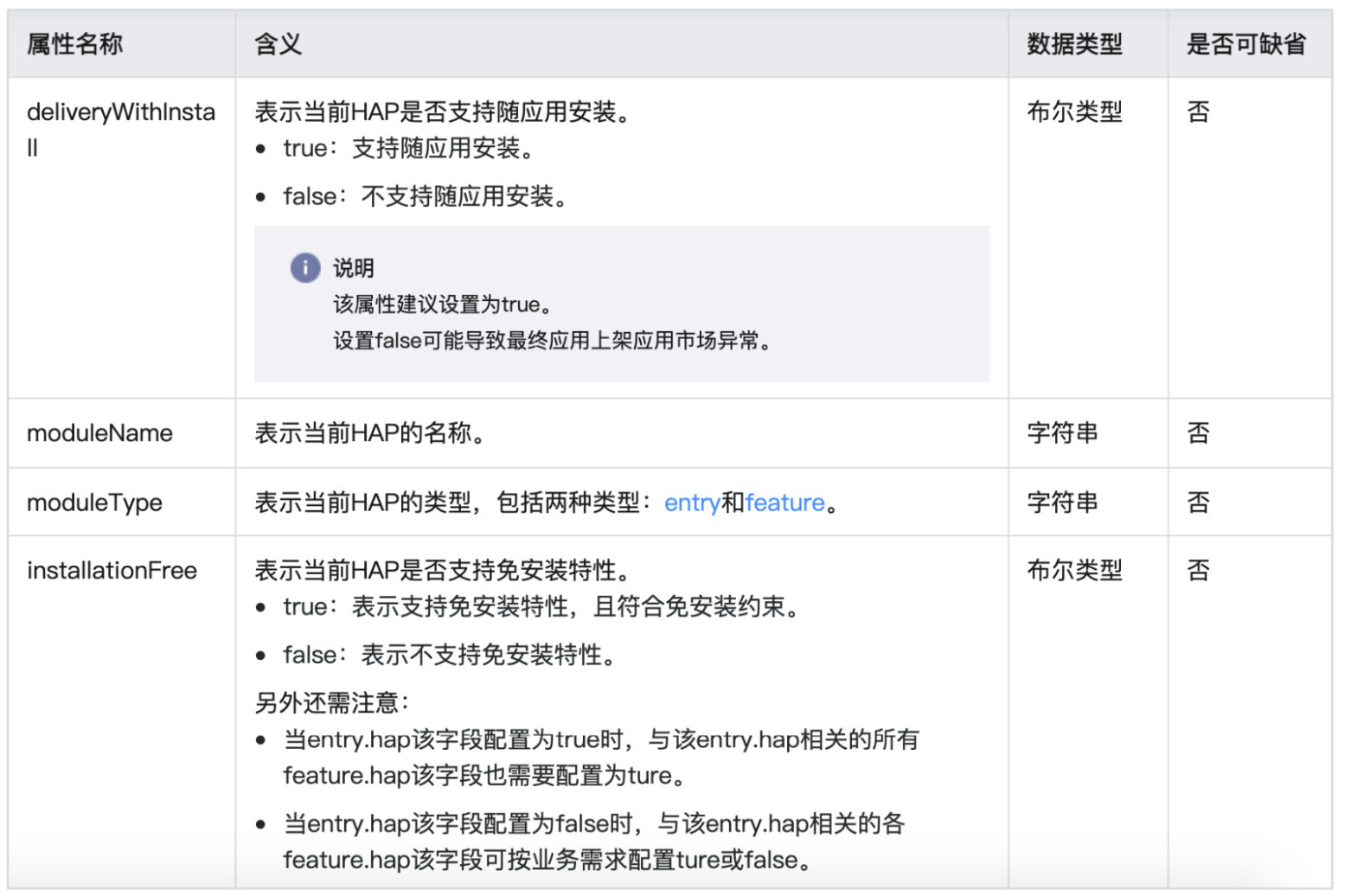The image size is (1351, 896).
Task: Click bullet 当entry.hap该字段配置为false时
Action: [594, 842]
